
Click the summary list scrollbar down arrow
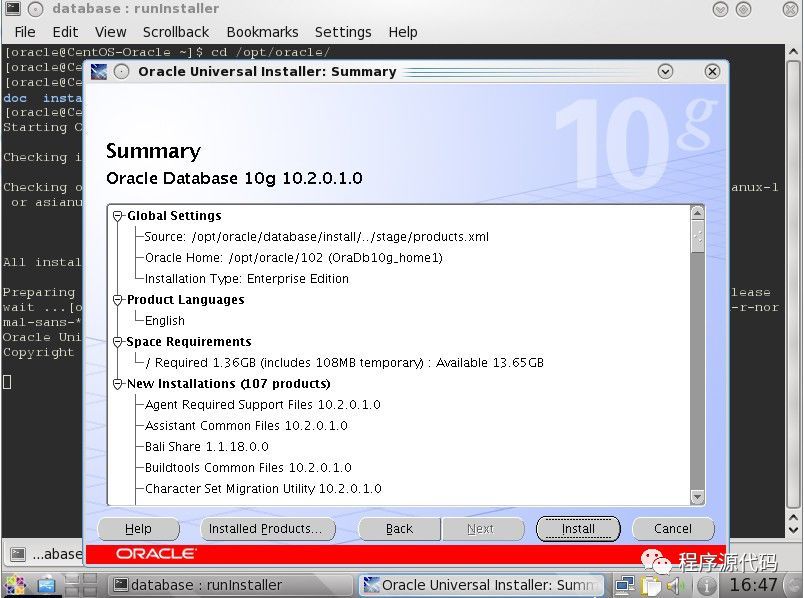[x=697, y=497]
